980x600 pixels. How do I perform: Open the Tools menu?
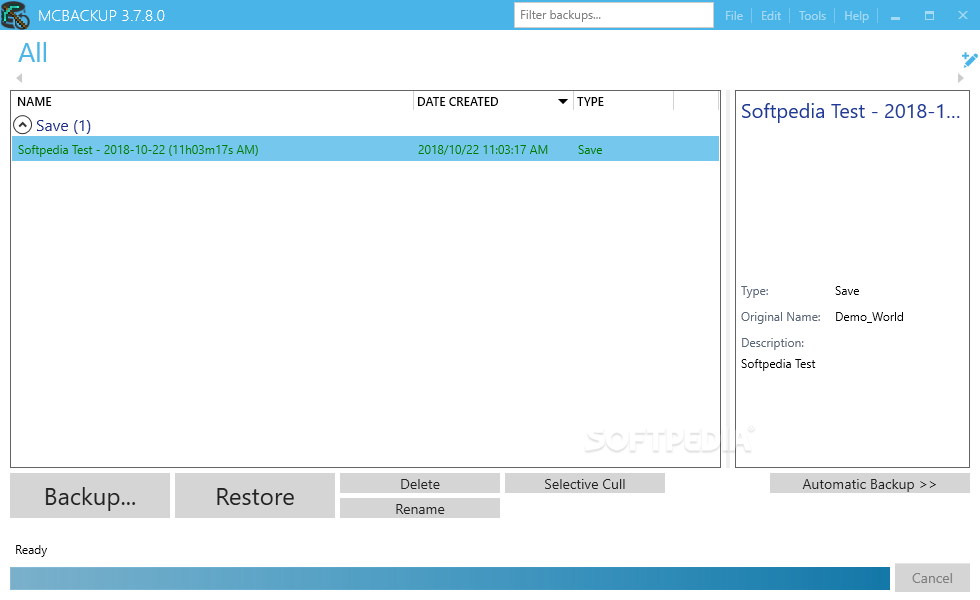click(x=812, y=16)
